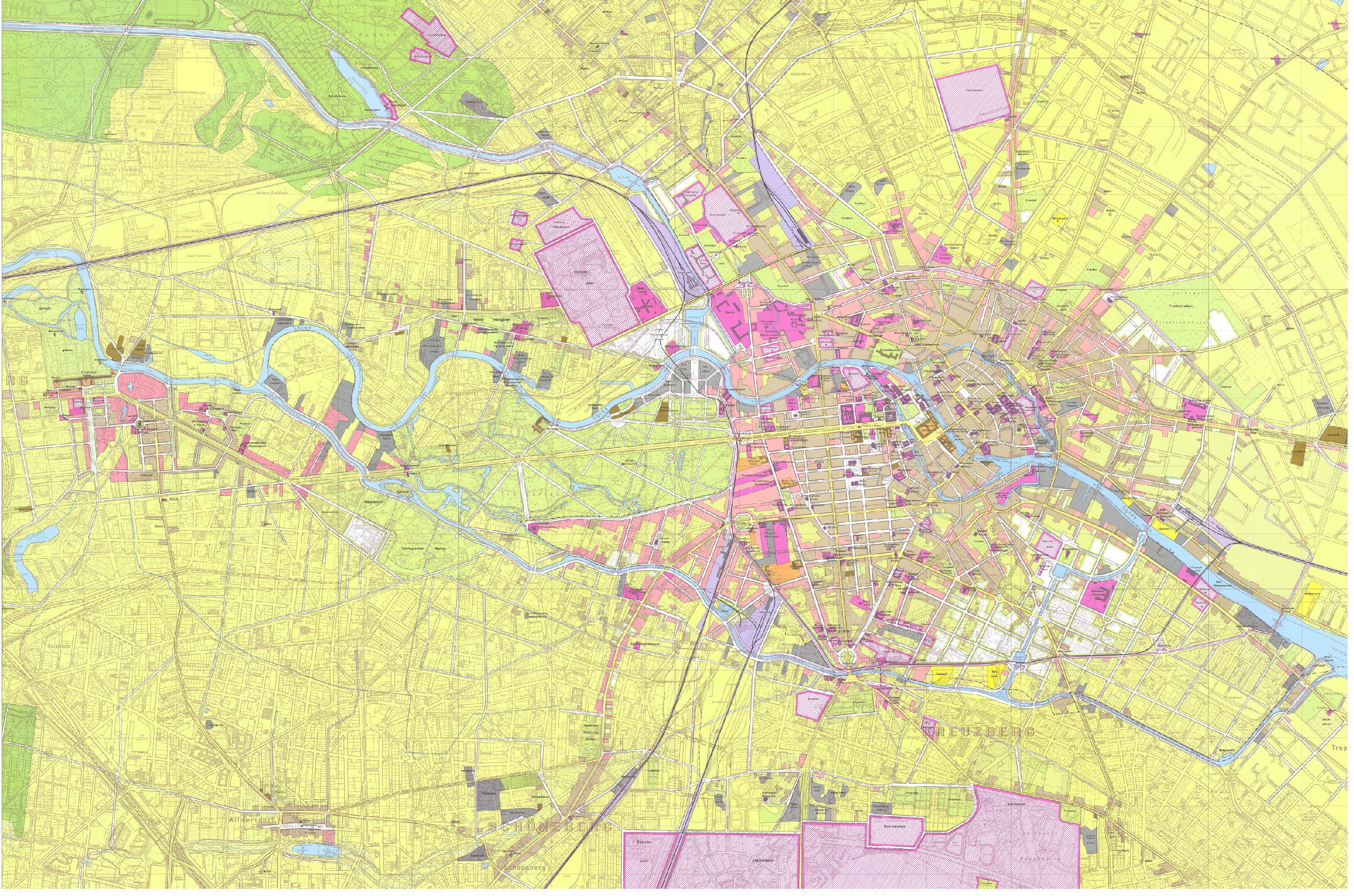
Task: Click the SCHÖNEBERG district label
Action: point(550,827)
